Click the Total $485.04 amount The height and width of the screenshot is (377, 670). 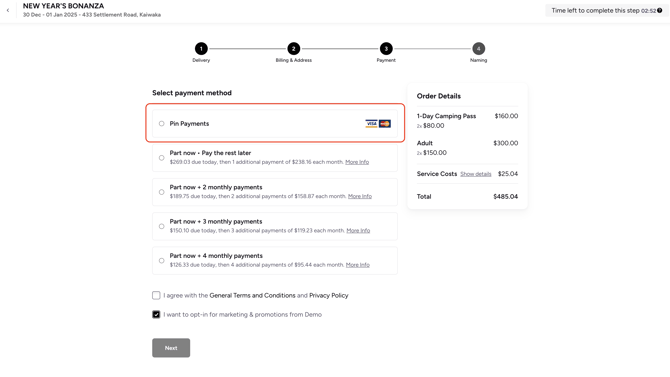pyautogui.click(x=505, y=197)
